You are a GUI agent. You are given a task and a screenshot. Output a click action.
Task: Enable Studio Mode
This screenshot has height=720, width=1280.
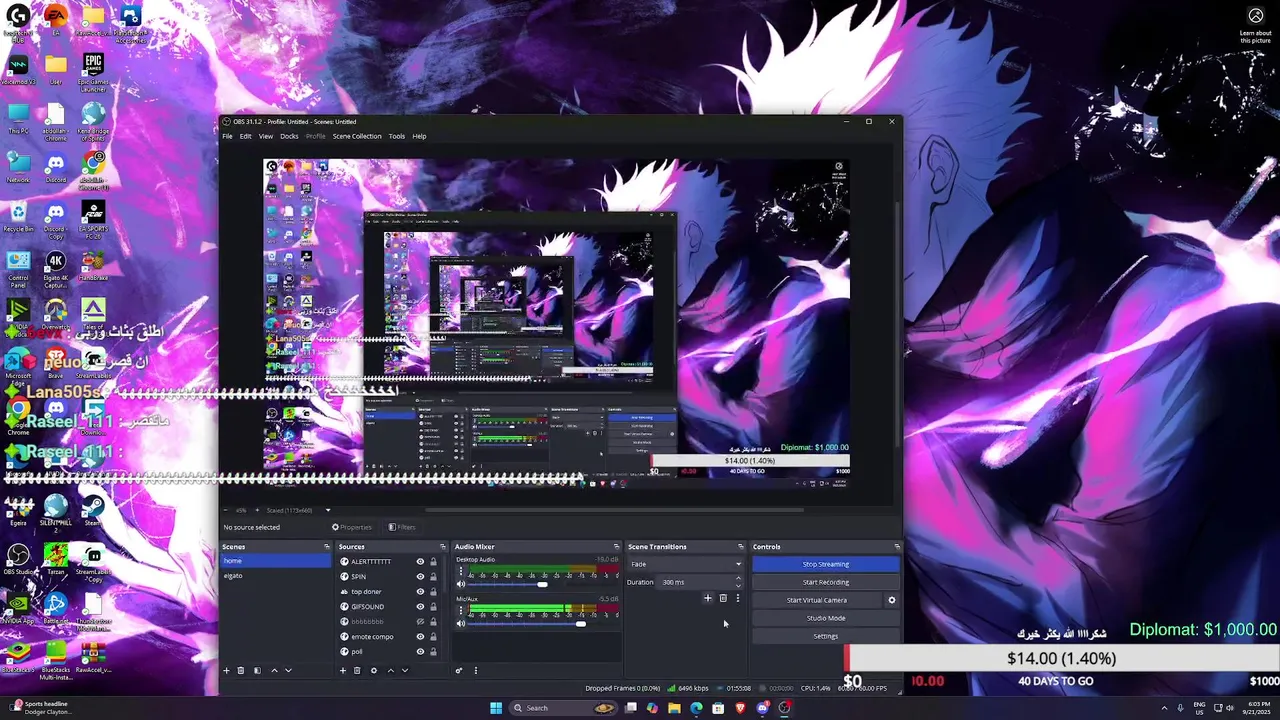pos(825,618)
